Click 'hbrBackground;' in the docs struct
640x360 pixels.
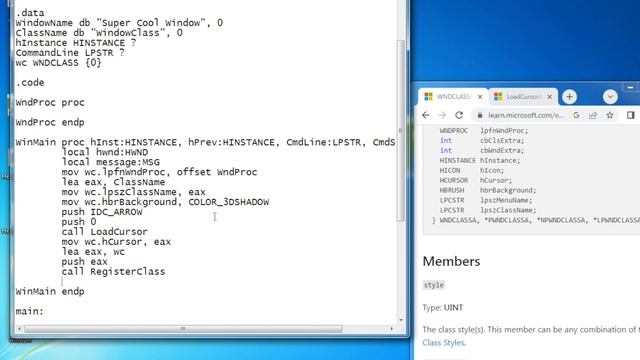tap(508, 190)
